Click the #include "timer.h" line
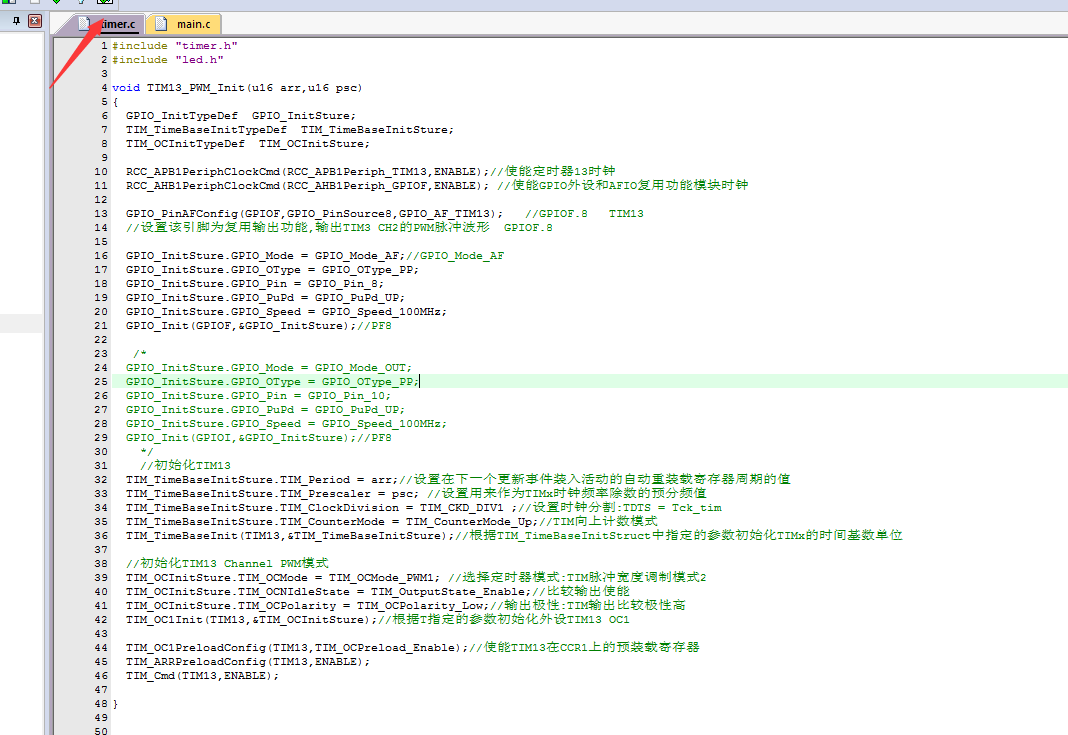Viewport: 1068px width, 735px height. coord(174,46)
